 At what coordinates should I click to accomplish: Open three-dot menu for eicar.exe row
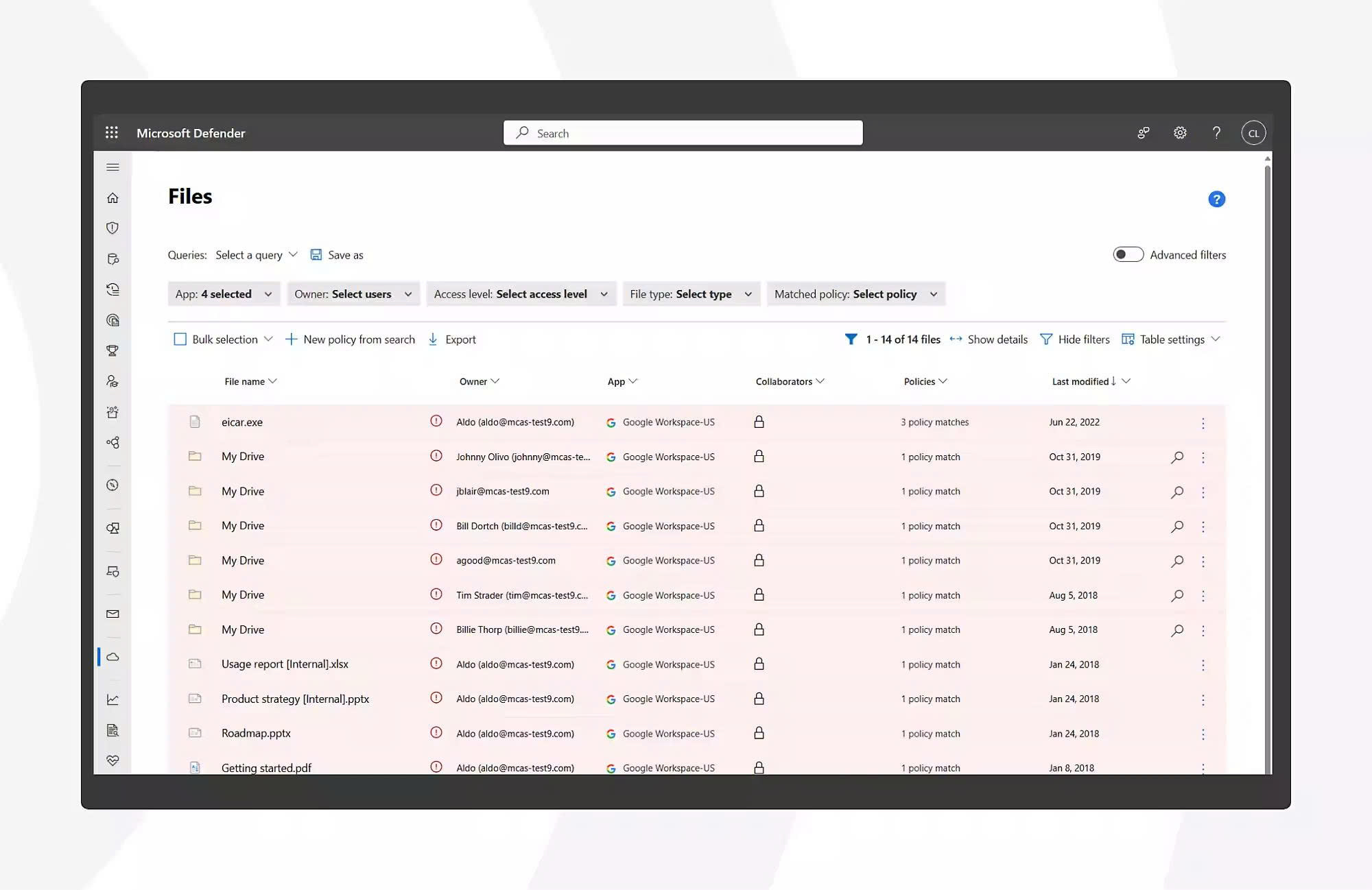tap(1203, 423)
